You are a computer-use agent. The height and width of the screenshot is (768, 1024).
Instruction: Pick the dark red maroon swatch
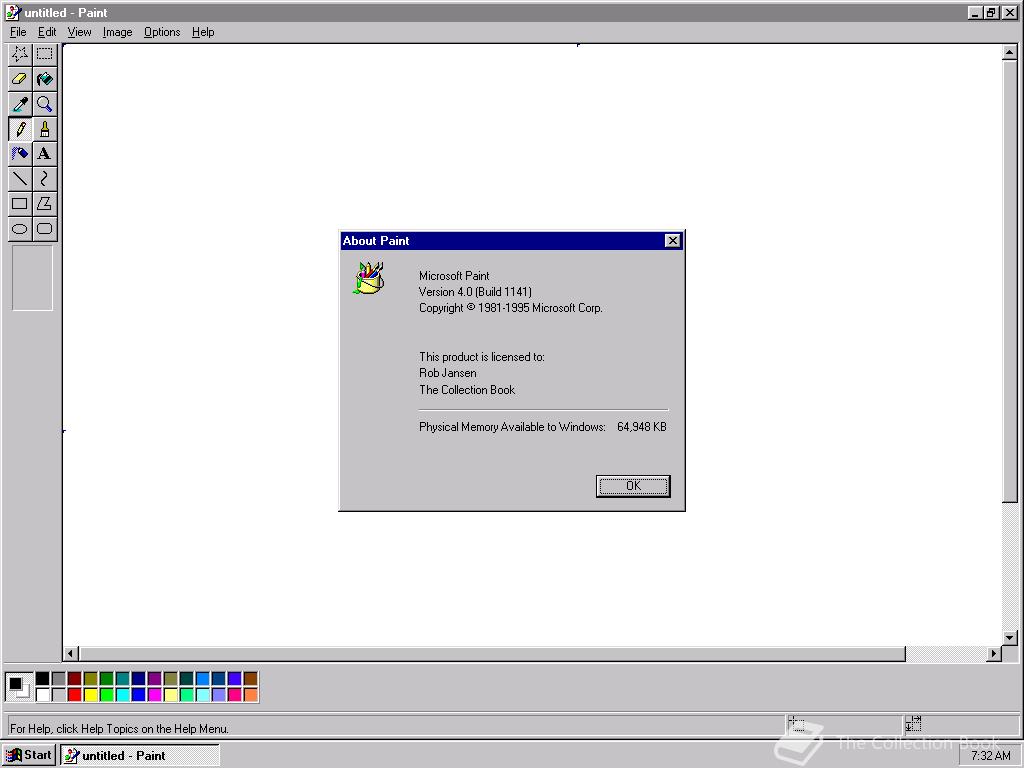pos(74,679)
